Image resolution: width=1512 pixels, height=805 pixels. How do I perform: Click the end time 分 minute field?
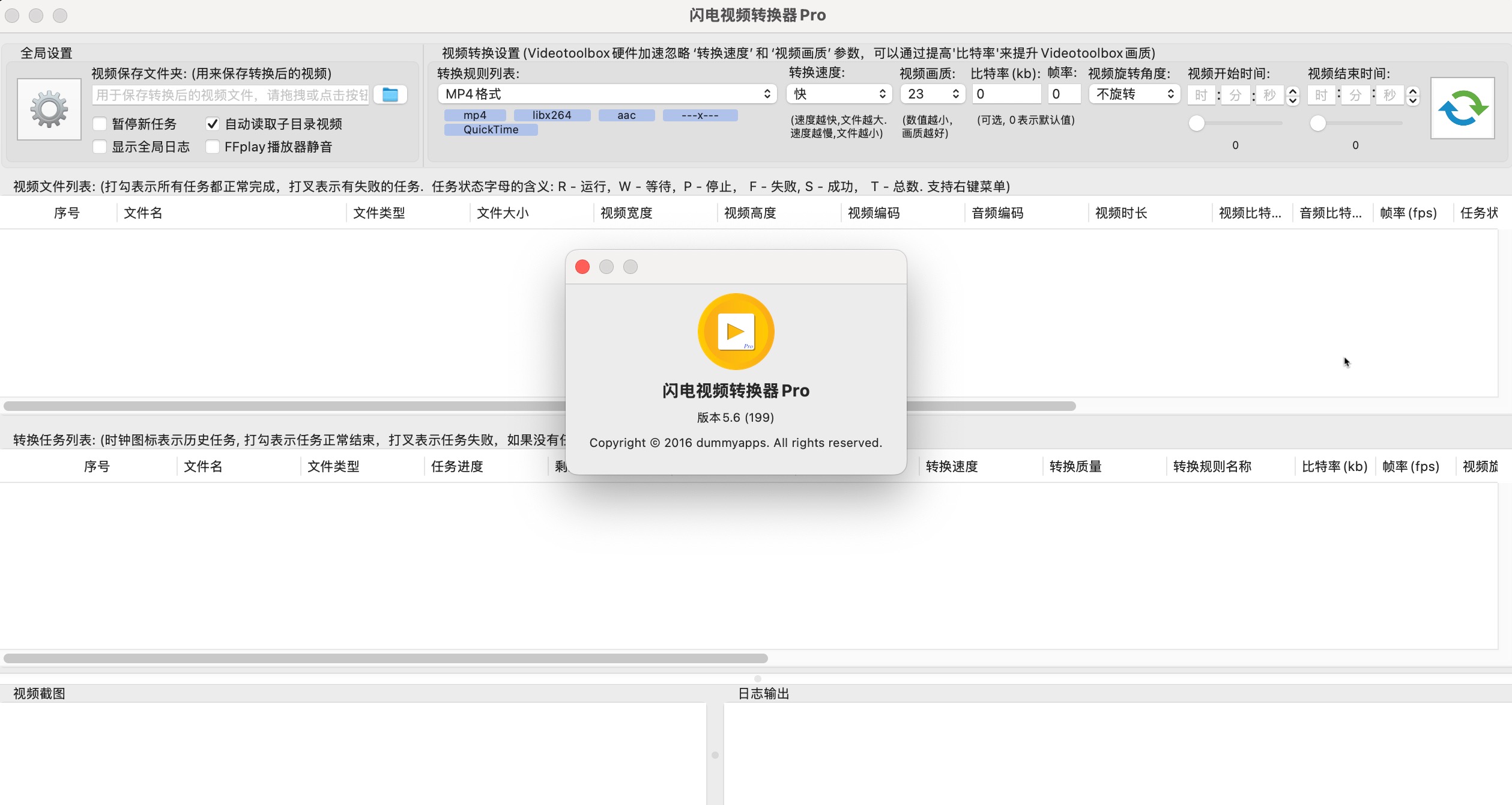coord(1356,95)
